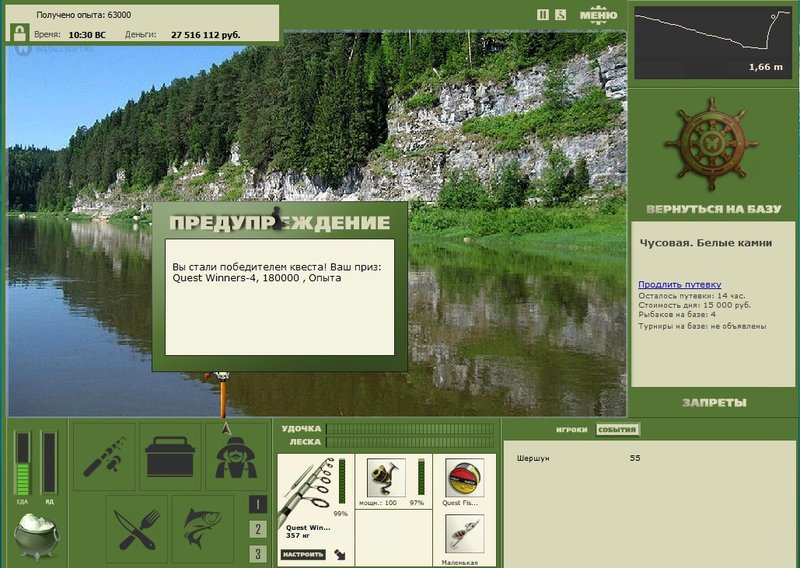Select player Шершун in the list
The width and height of the screenshot is (800, 568).
point(533,458)
